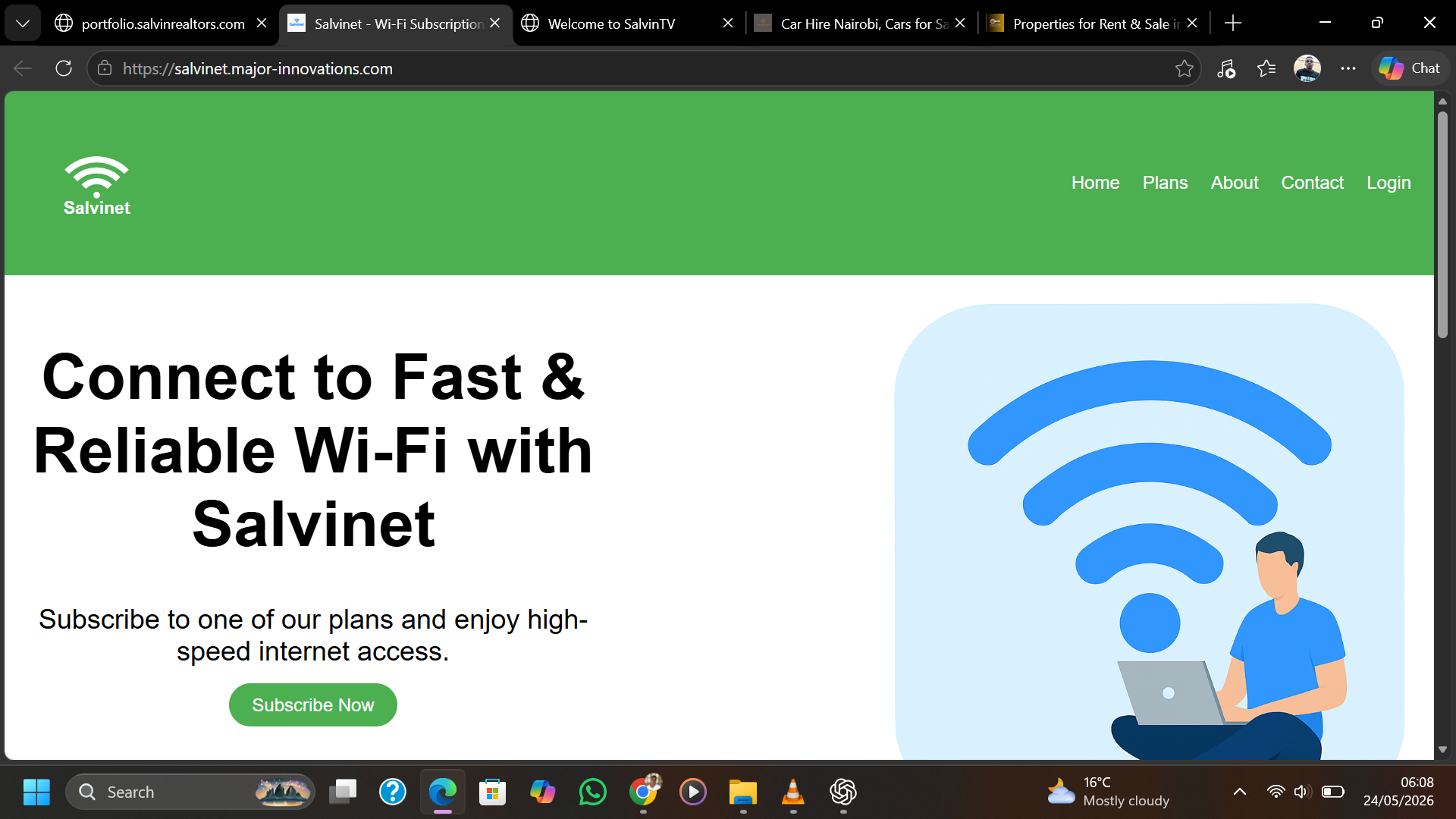Refresh the current page
This screenshot has height=819, width=1456.
pyautogui.click(x=64, y=69)
